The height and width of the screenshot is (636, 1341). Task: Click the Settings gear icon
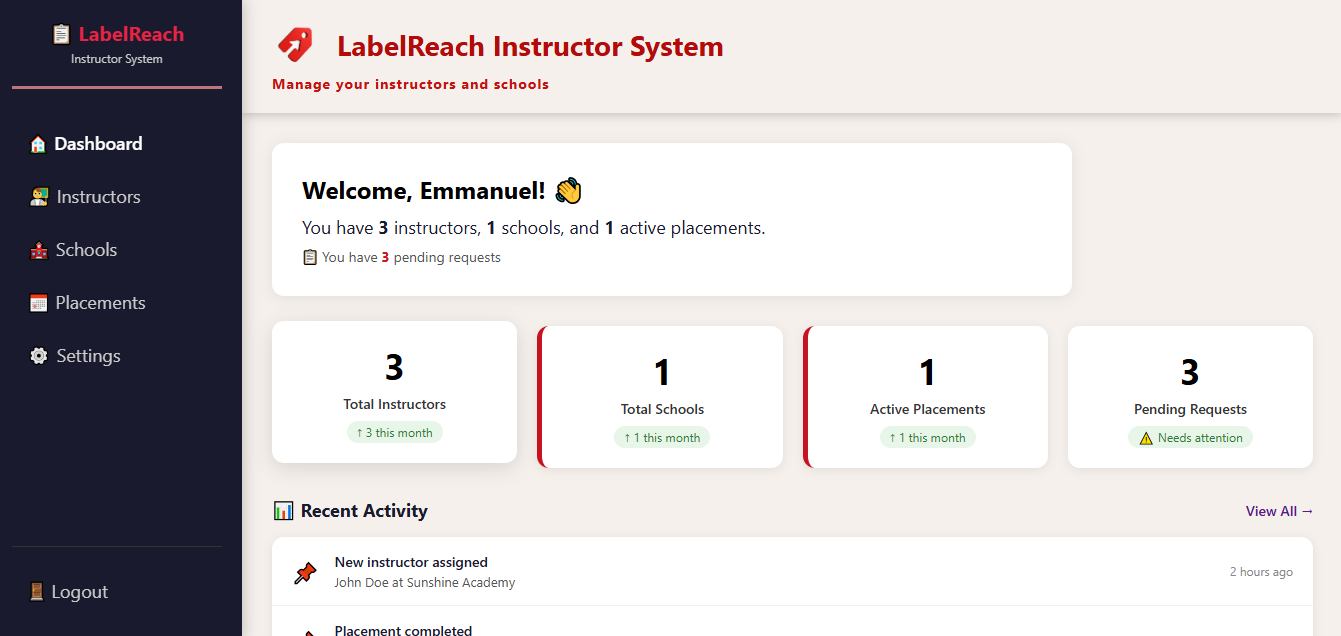coord(39,356)
